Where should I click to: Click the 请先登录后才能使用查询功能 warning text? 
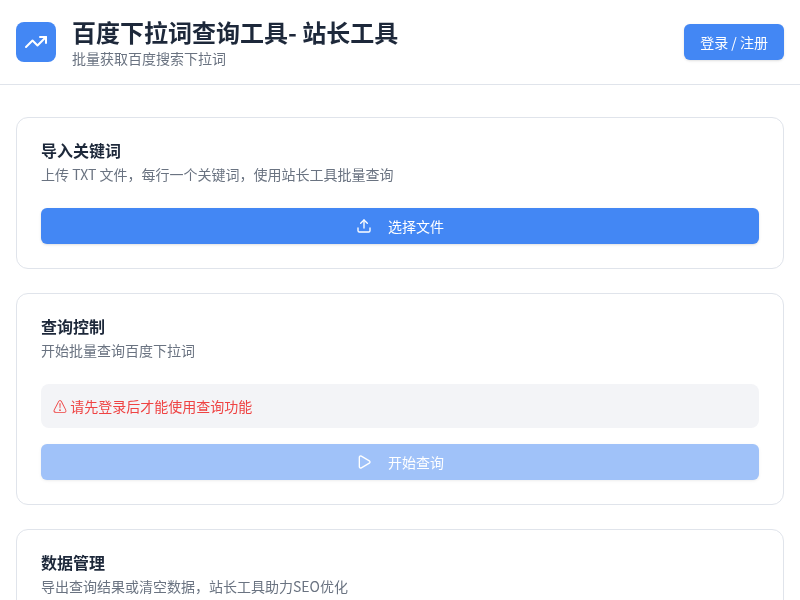pyautogui.click(x=161, y=407)
